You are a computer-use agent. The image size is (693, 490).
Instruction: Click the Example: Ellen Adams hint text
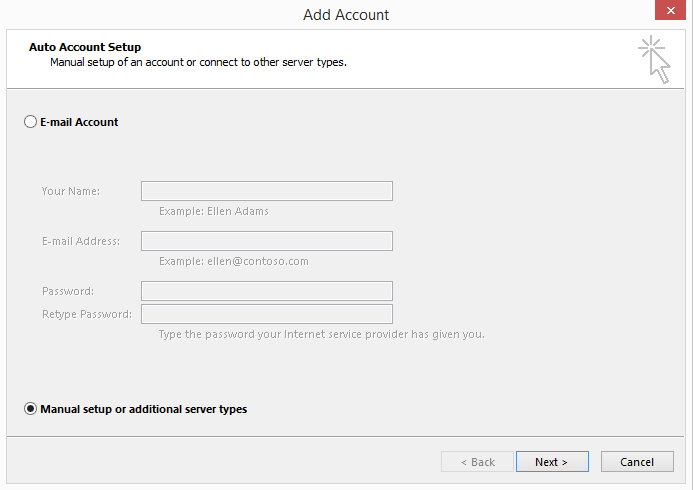pos(214,211)
